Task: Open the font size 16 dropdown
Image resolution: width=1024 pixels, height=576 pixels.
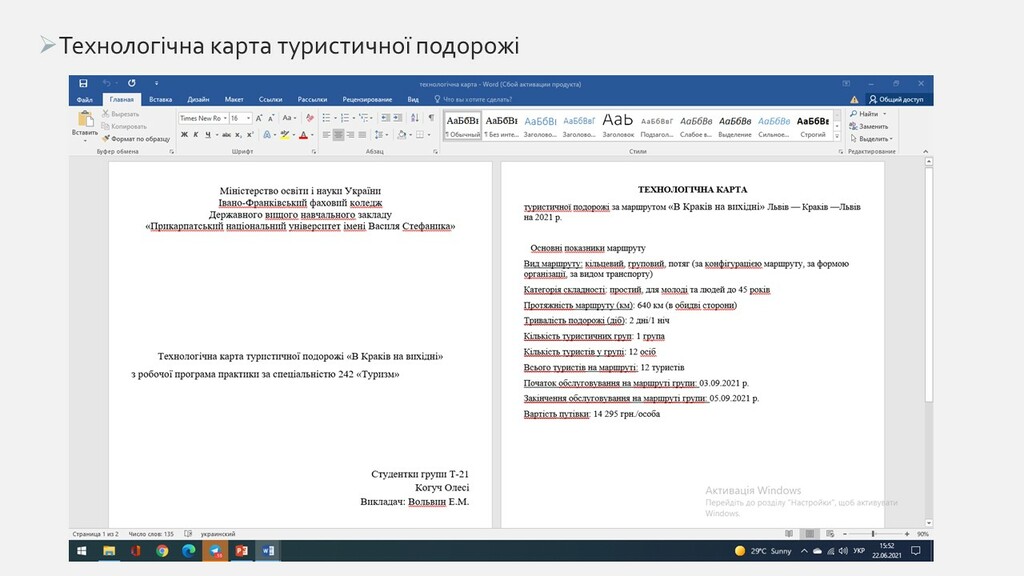Action: (x=248, y=118)
